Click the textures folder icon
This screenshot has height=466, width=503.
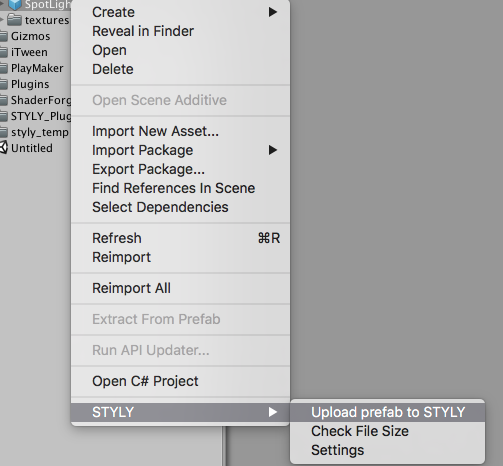[15, 20]
